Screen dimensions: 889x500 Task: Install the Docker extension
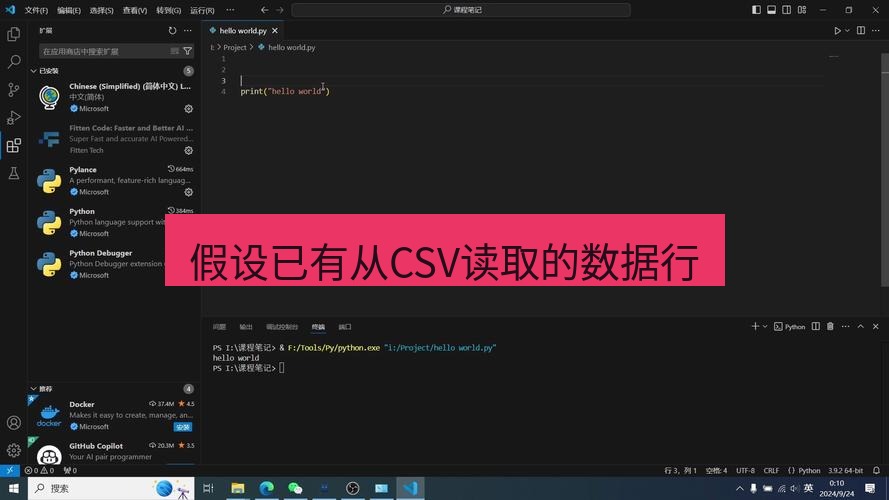183,427
